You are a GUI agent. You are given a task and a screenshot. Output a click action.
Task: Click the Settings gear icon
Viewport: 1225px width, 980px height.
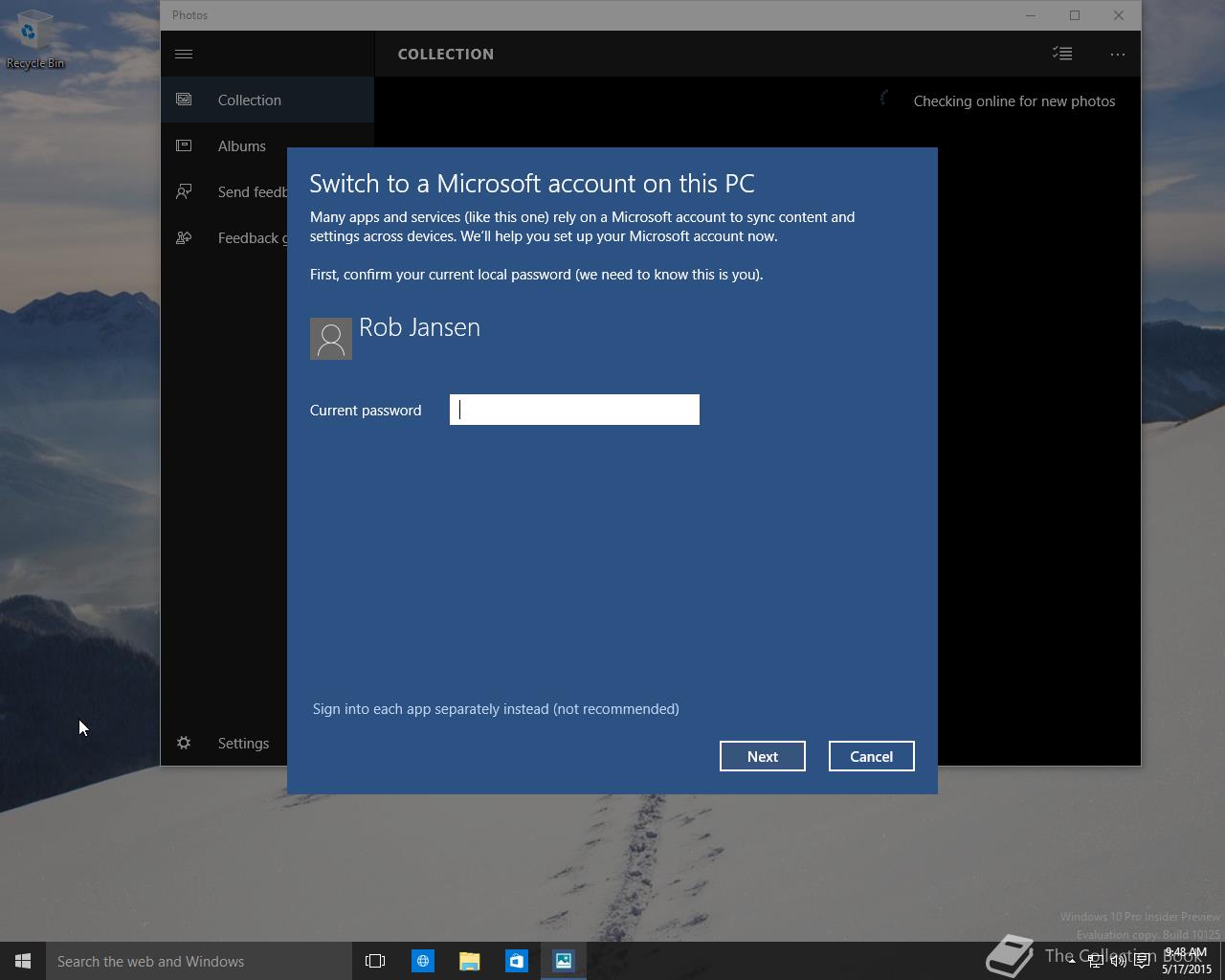tap(184, 743)
